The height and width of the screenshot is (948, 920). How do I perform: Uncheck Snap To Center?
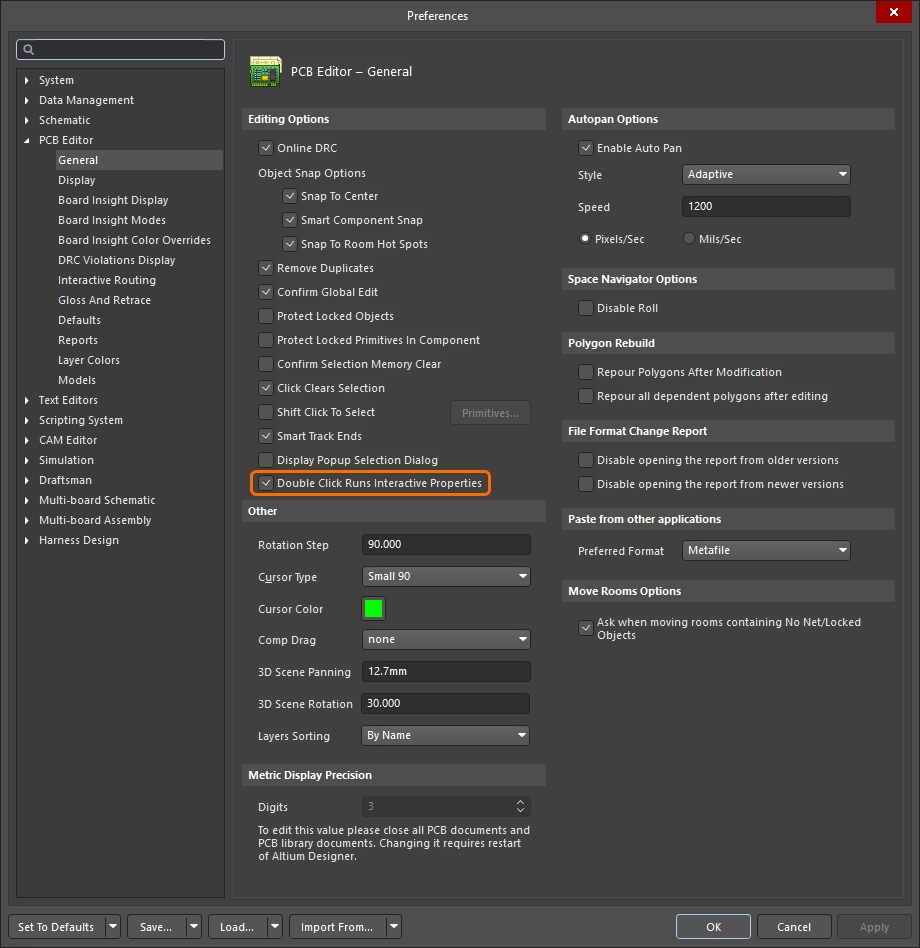tap(290, 196)
